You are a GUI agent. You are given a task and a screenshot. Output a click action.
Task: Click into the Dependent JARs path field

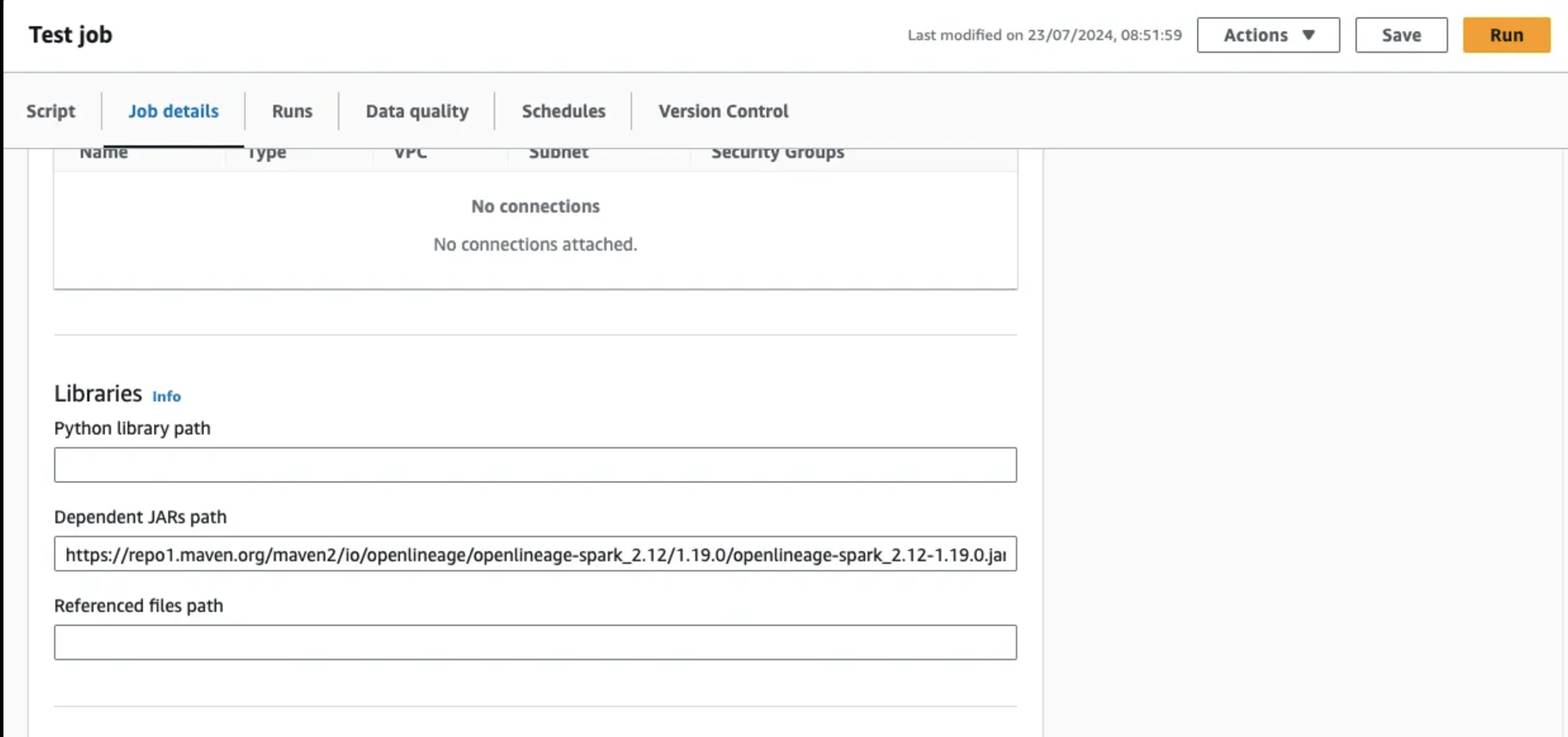pos(534,554)
